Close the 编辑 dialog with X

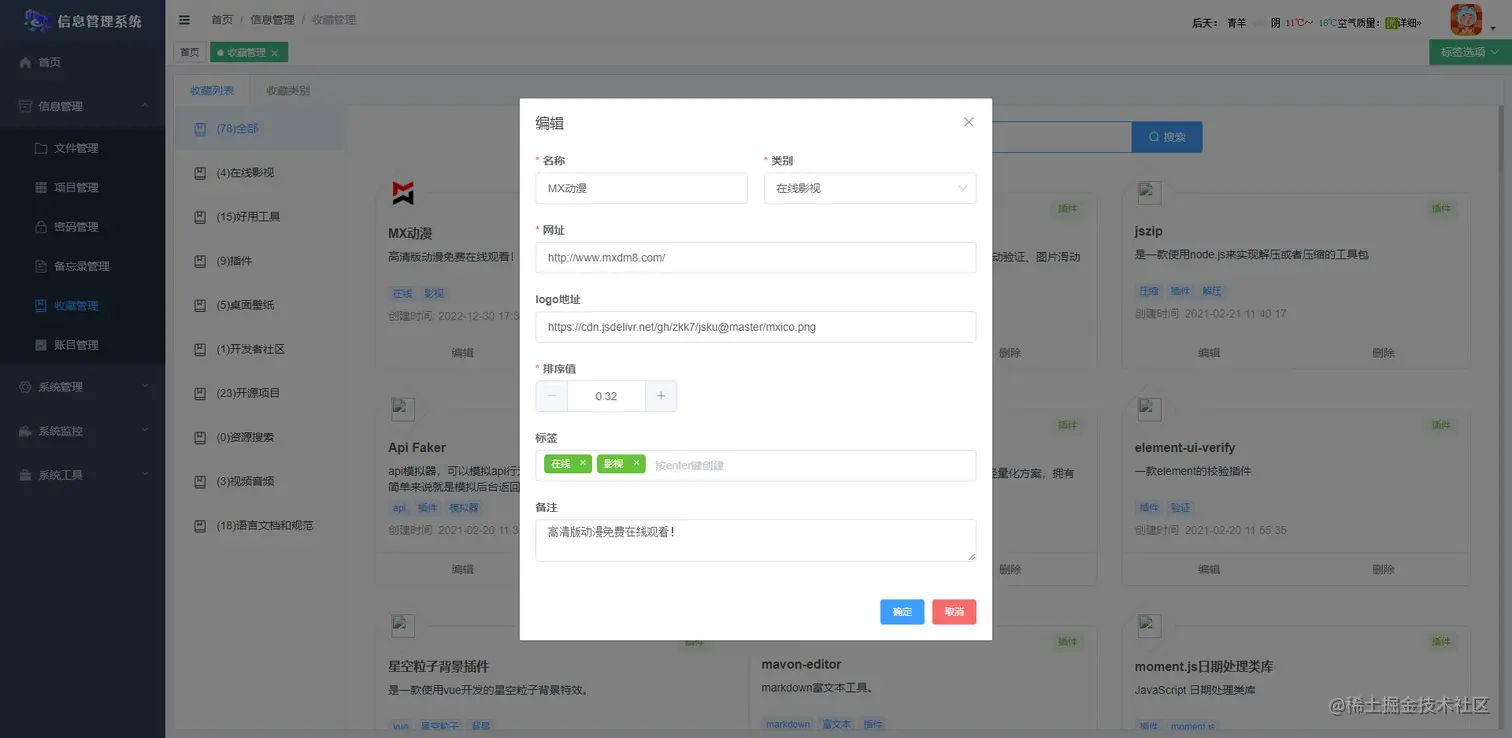(968, 122)
